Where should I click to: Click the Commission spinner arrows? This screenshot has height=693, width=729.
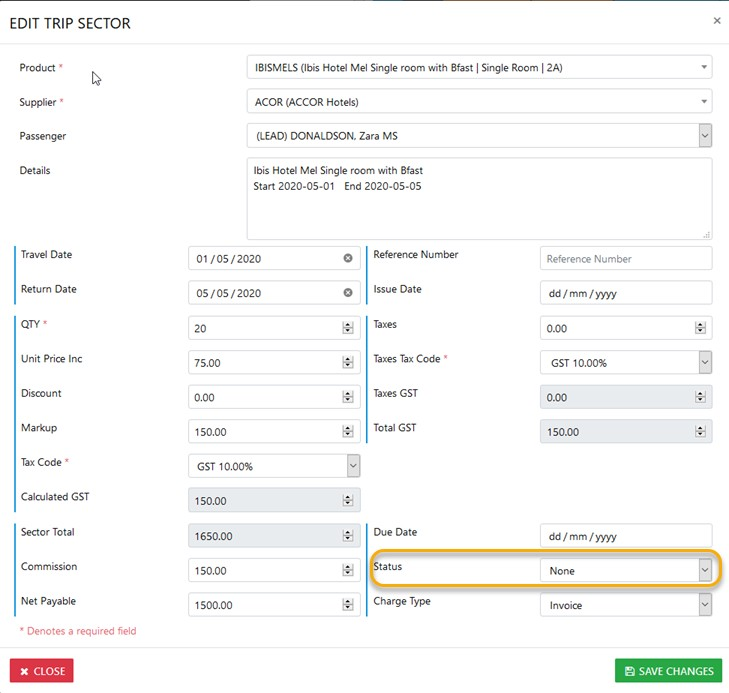pos(348,571)
